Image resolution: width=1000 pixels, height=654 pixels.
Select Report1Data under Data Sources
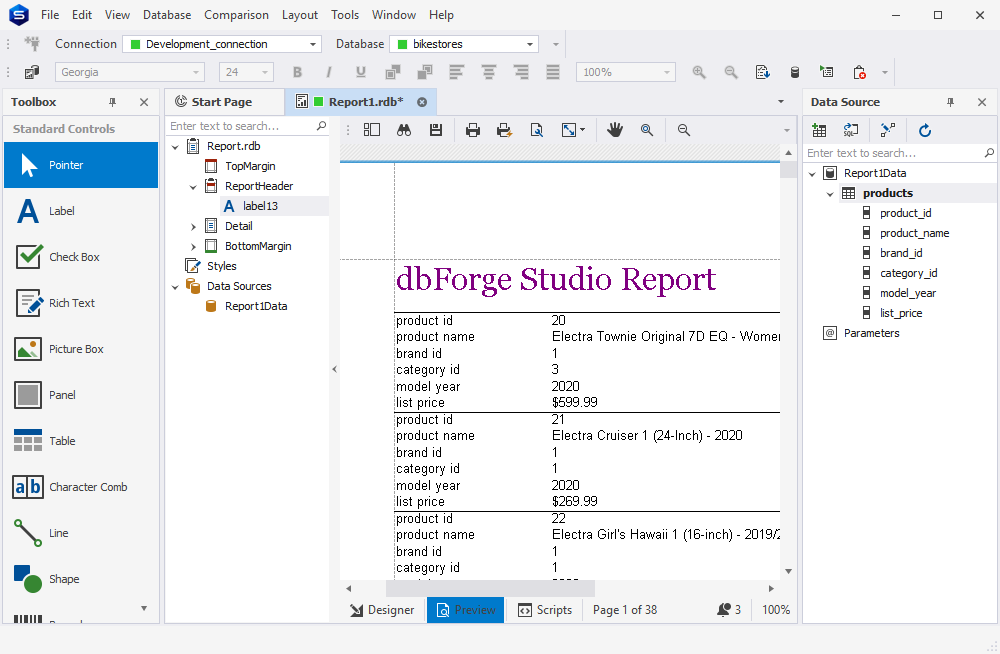(x=256, y=306)
